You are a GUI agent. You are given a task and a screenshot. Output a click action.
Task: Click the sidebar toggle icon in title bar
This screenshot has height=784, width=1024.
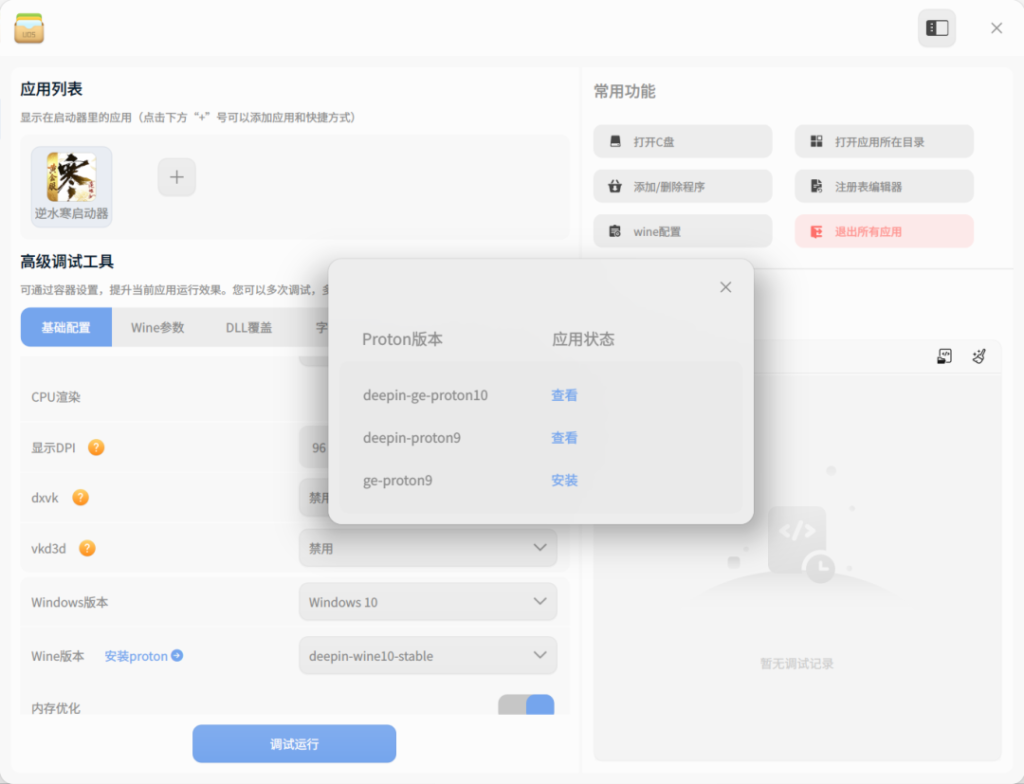[x=936, y=28]
